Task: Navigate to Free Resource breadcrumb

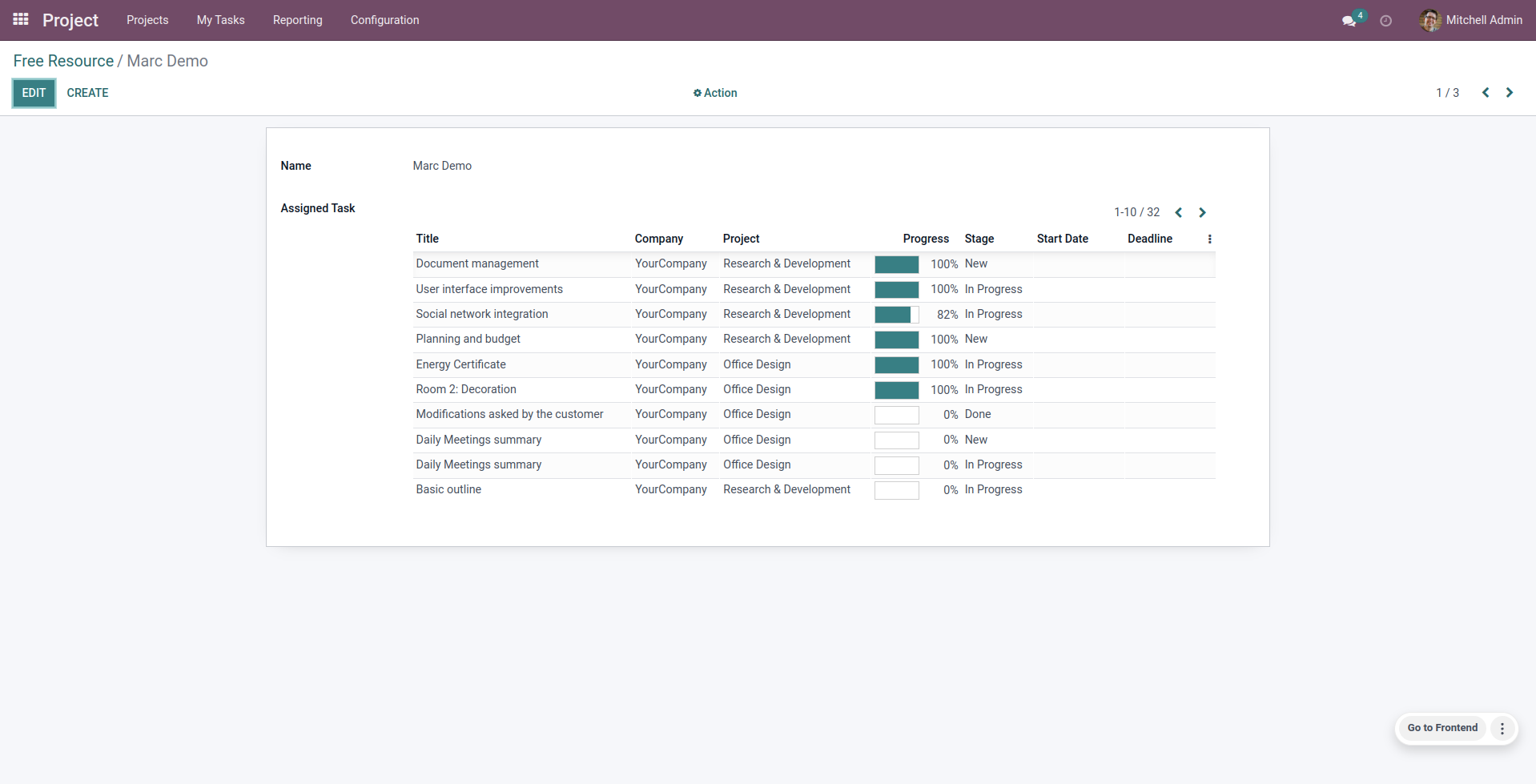Action: pyautogui.click(x=63, y=61)
